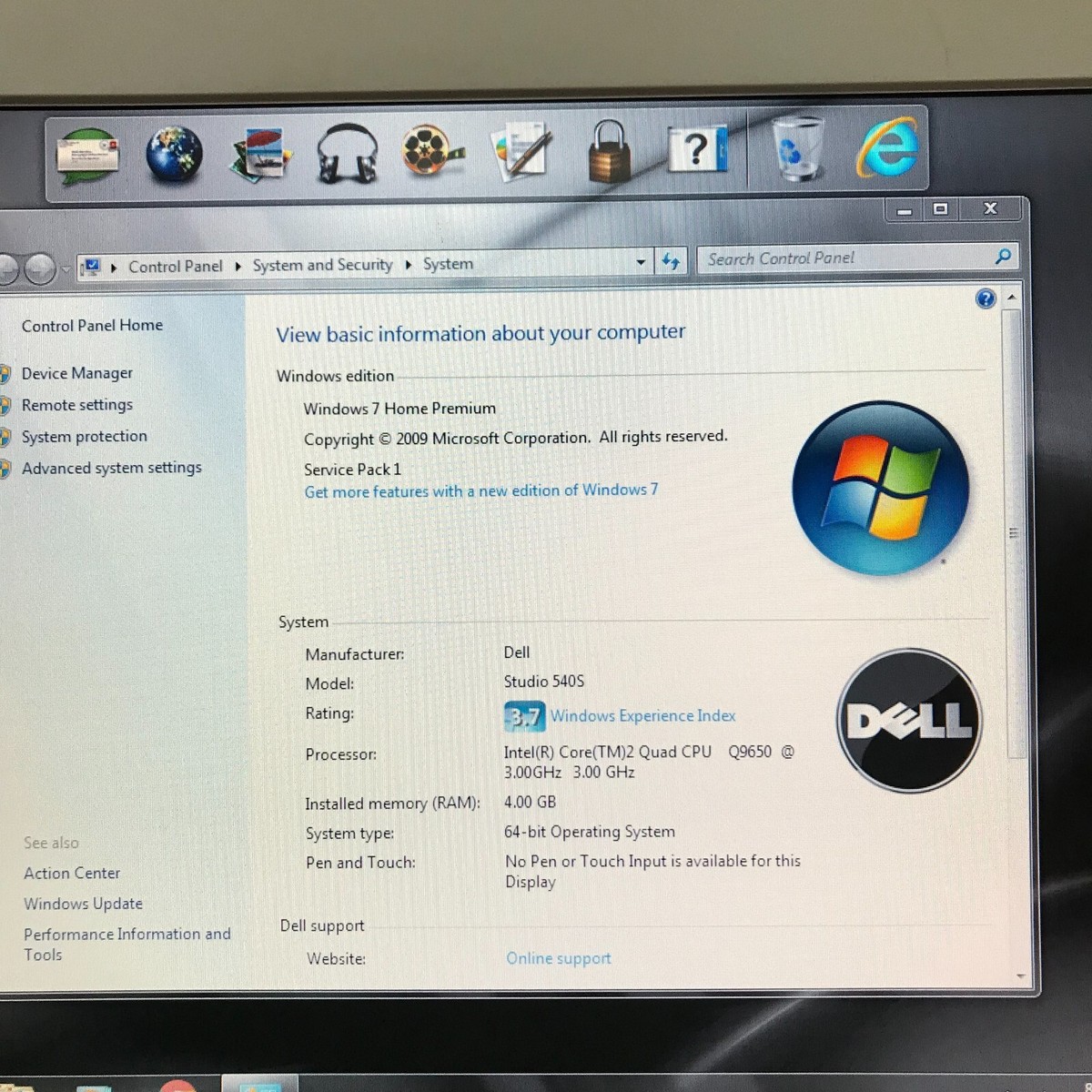Viewport: 1092px width, 1092px height.
Task: Click the 3.7 rating score badge
Action: pos(523,717)
